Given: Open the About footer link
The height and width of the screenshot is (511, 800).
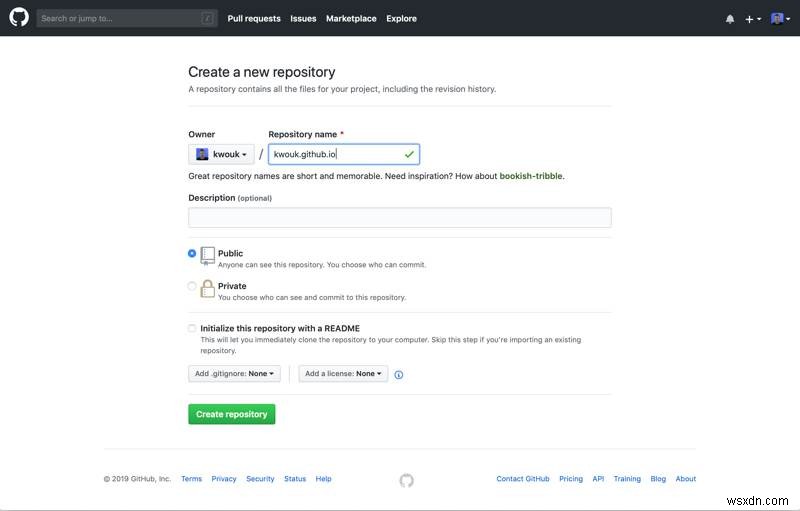Looking at the screenshot, I should click(x=686, y=479).
